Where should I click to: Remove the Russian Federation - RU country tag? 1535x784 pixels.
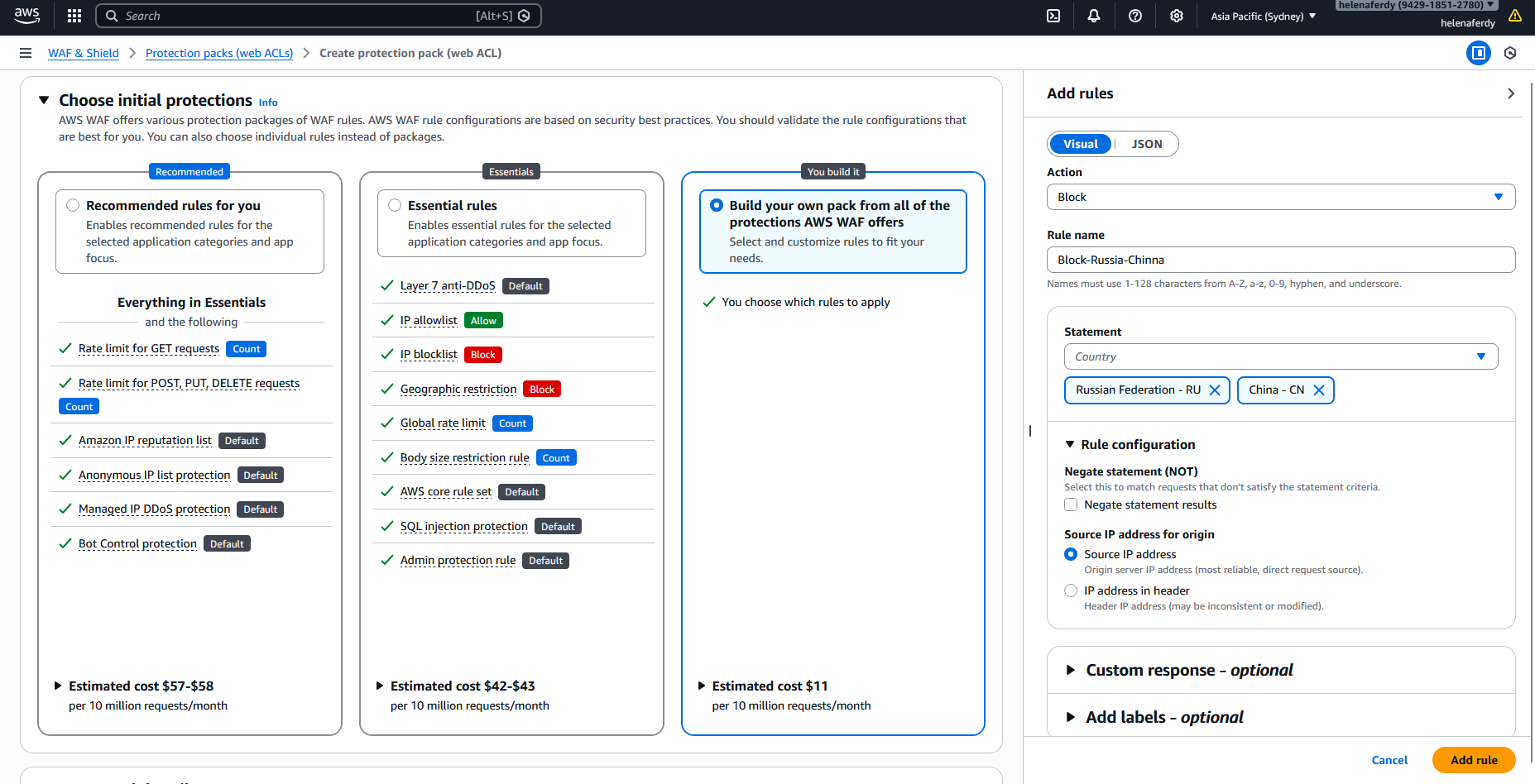coord(1215,390)
